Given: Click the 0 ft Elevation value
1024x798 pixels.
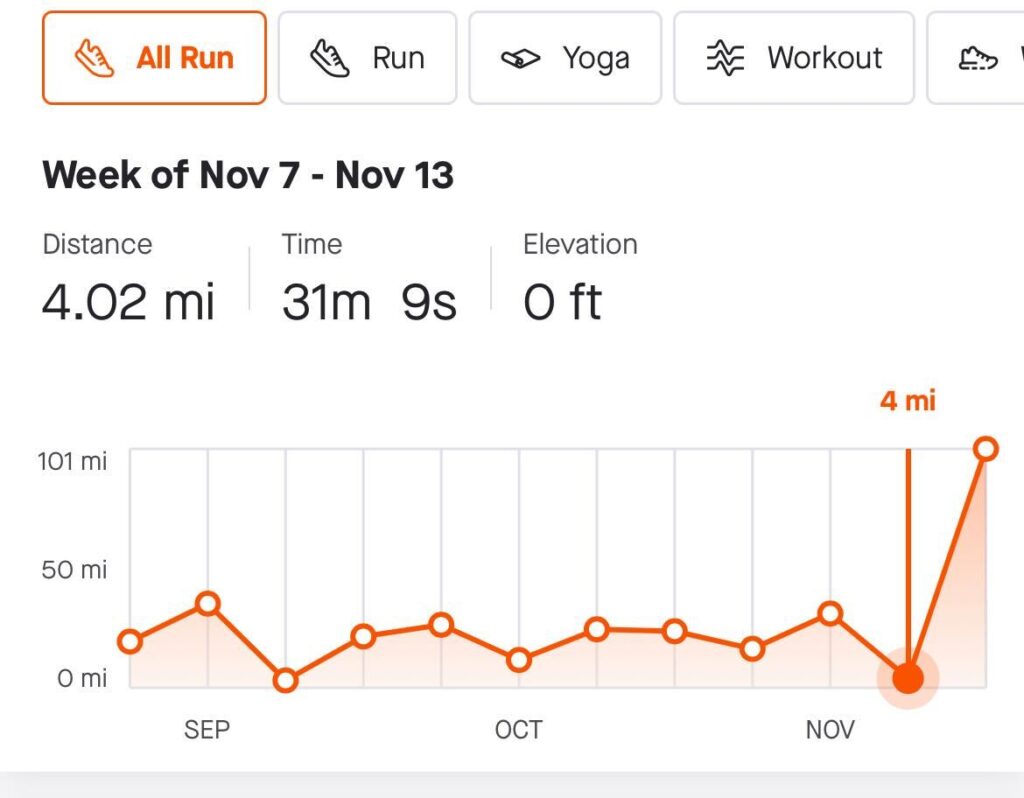Looking at the screenshot, I should click(x=562, y=302).
